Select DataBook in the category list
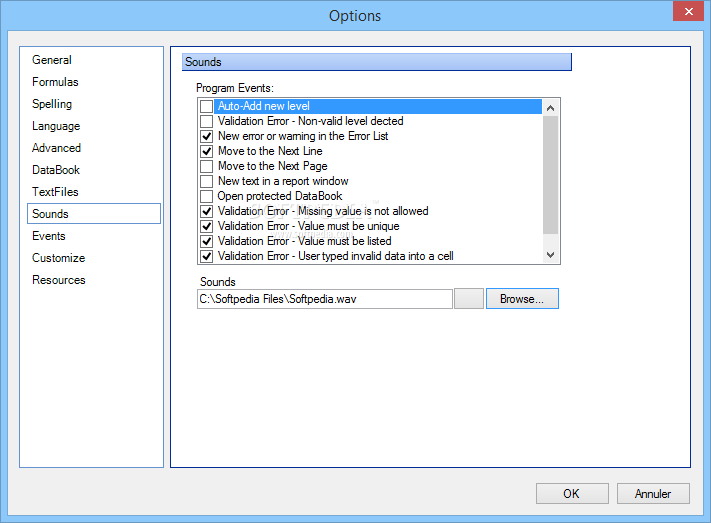Viewport: 711px width, 523px height. pos(56,170)
